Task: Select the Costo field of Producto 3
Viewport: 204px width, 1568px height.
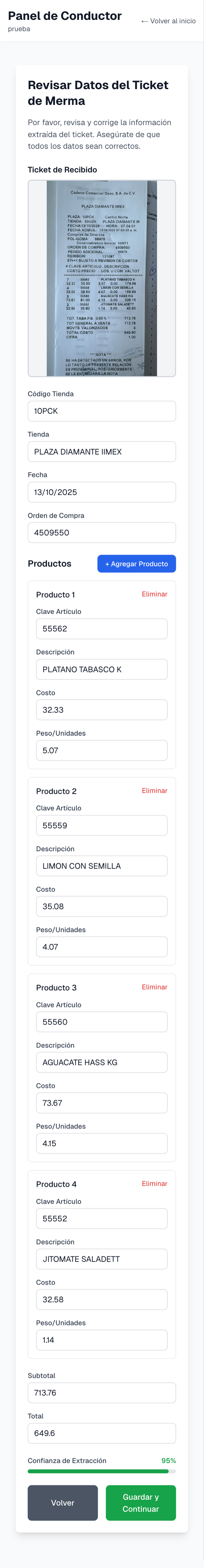Action: (101, 1102)
